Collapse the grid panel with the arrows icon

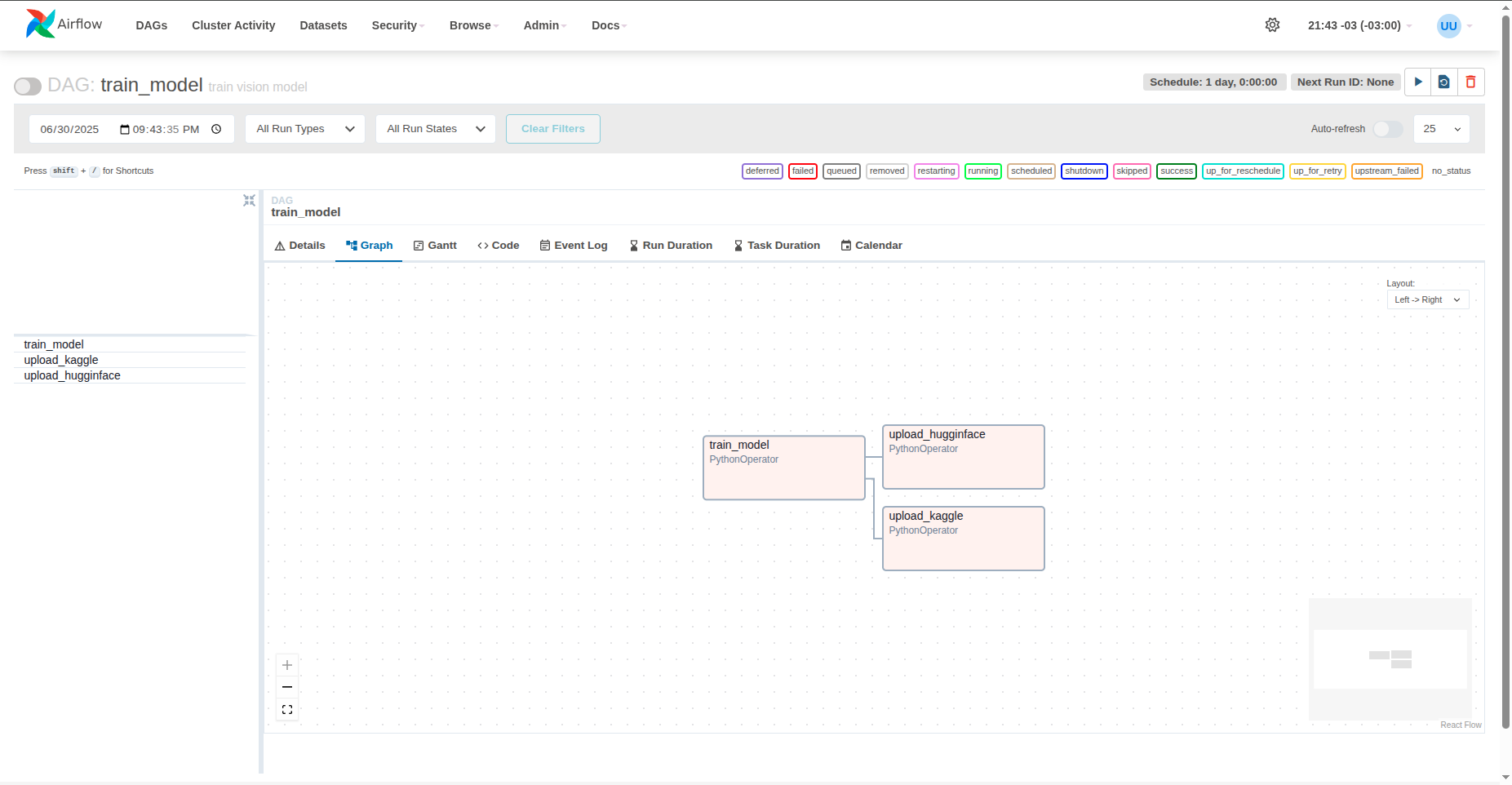(249, 200)
